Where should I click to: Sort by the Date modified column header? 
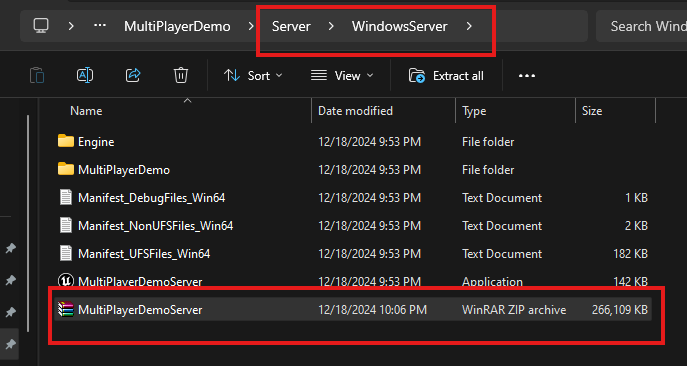click(355, 111)
